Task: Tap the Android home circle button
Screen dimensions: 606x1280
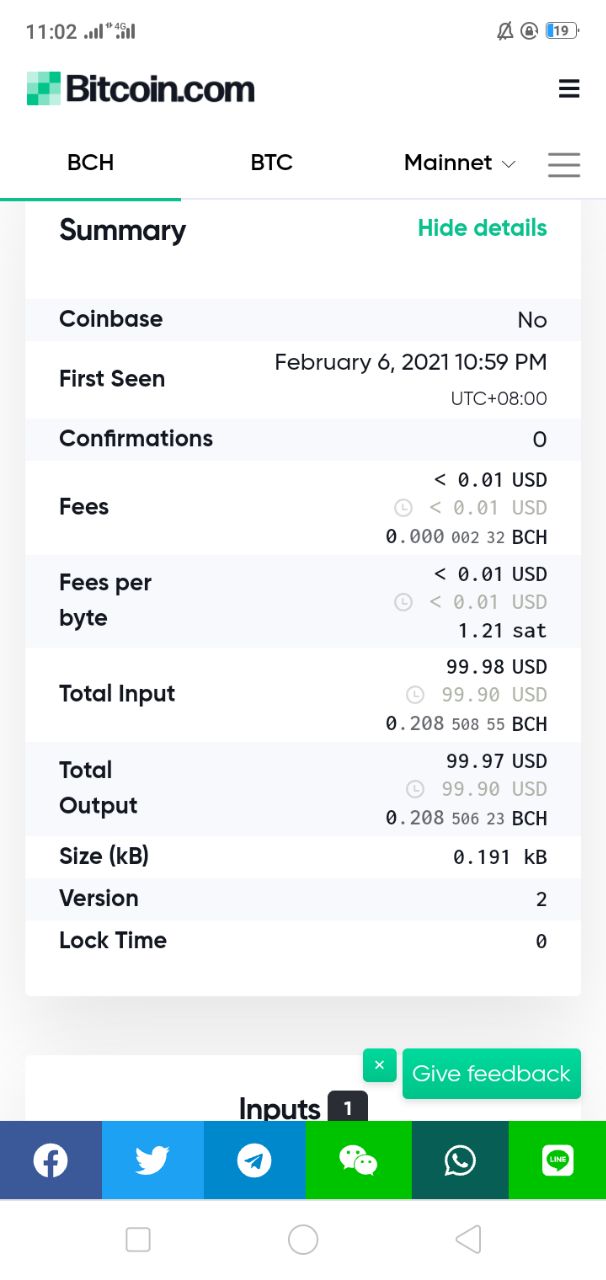Action: (x=303, y=1240)
